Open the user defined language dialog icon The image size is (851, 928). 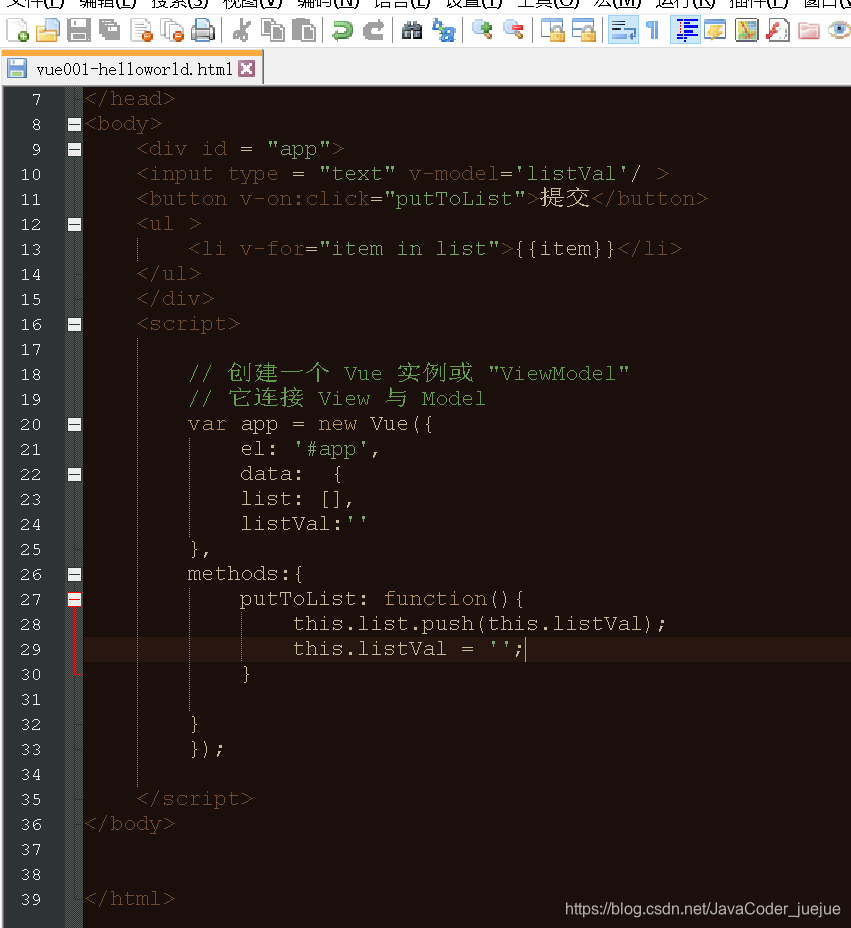click(715, 30)
